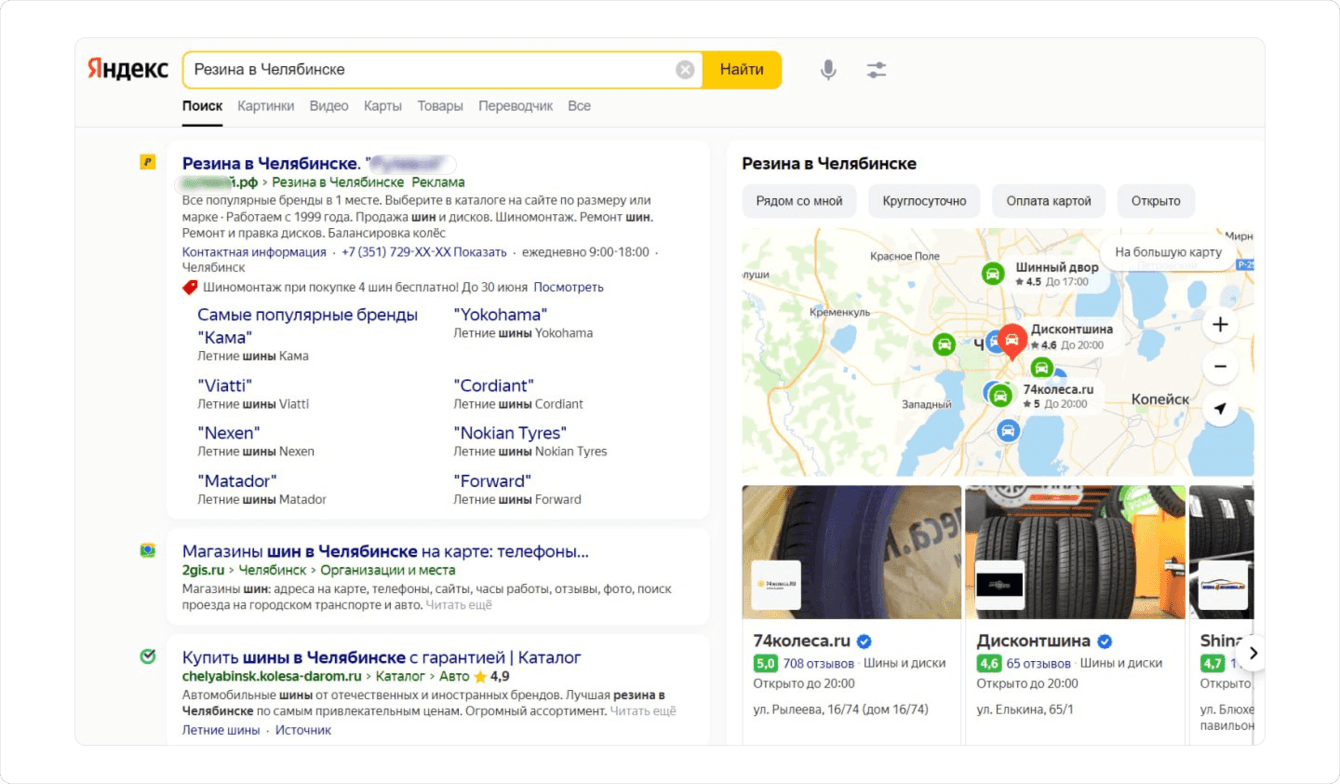Open 65 отзывов reviews link
The width and height of the screenshot is (1340, 784).
[x=1039, y=663]
